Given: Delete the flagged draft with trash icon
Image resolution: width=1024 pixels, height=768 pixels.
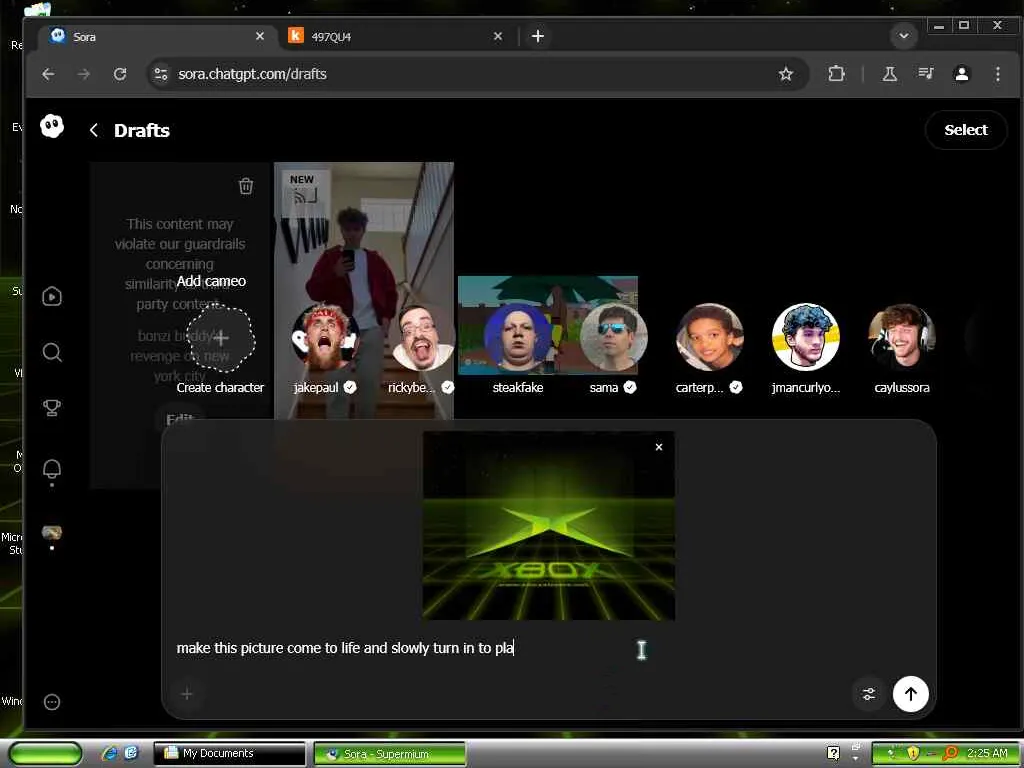Looking at the screenshot, I should tap(246, 186).
